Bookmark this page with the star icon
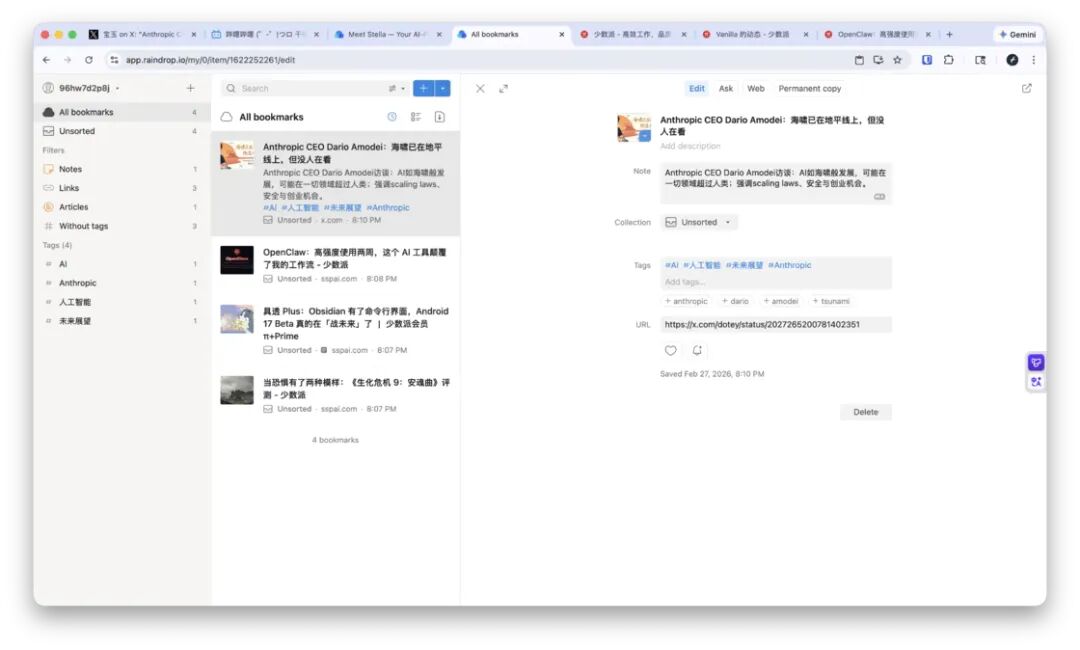Image resolution: width=1080 pixels, height=650 pixels. point(897,60)
